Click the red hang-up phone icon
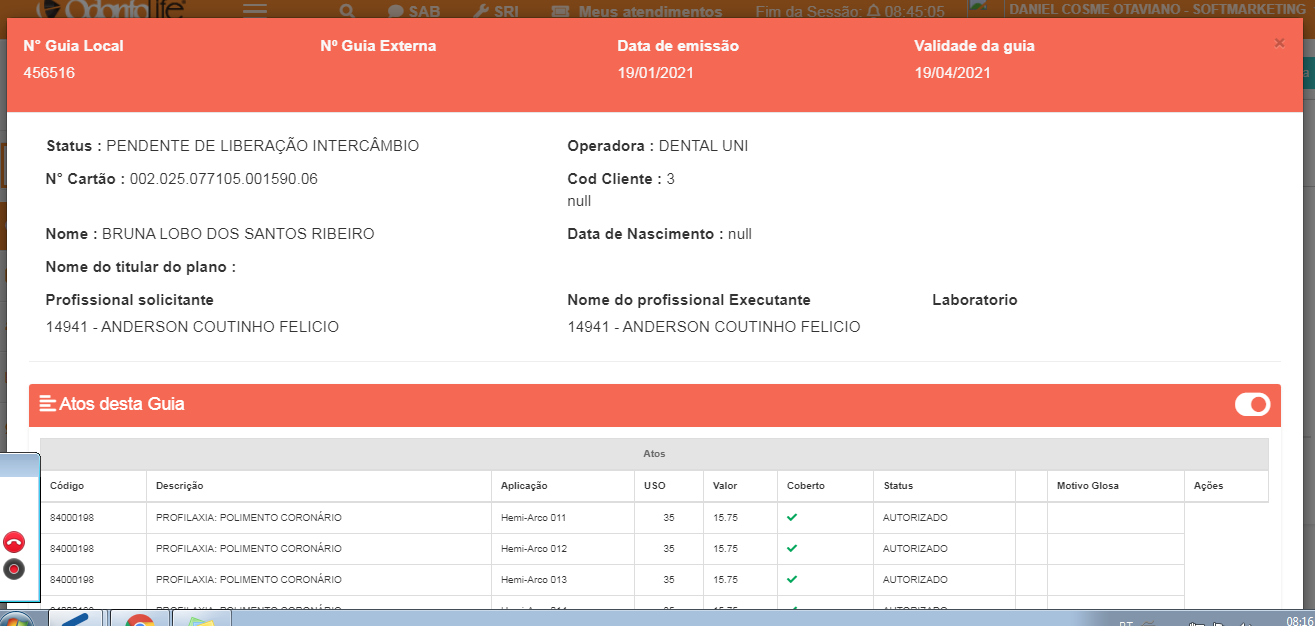 (14, 542)
